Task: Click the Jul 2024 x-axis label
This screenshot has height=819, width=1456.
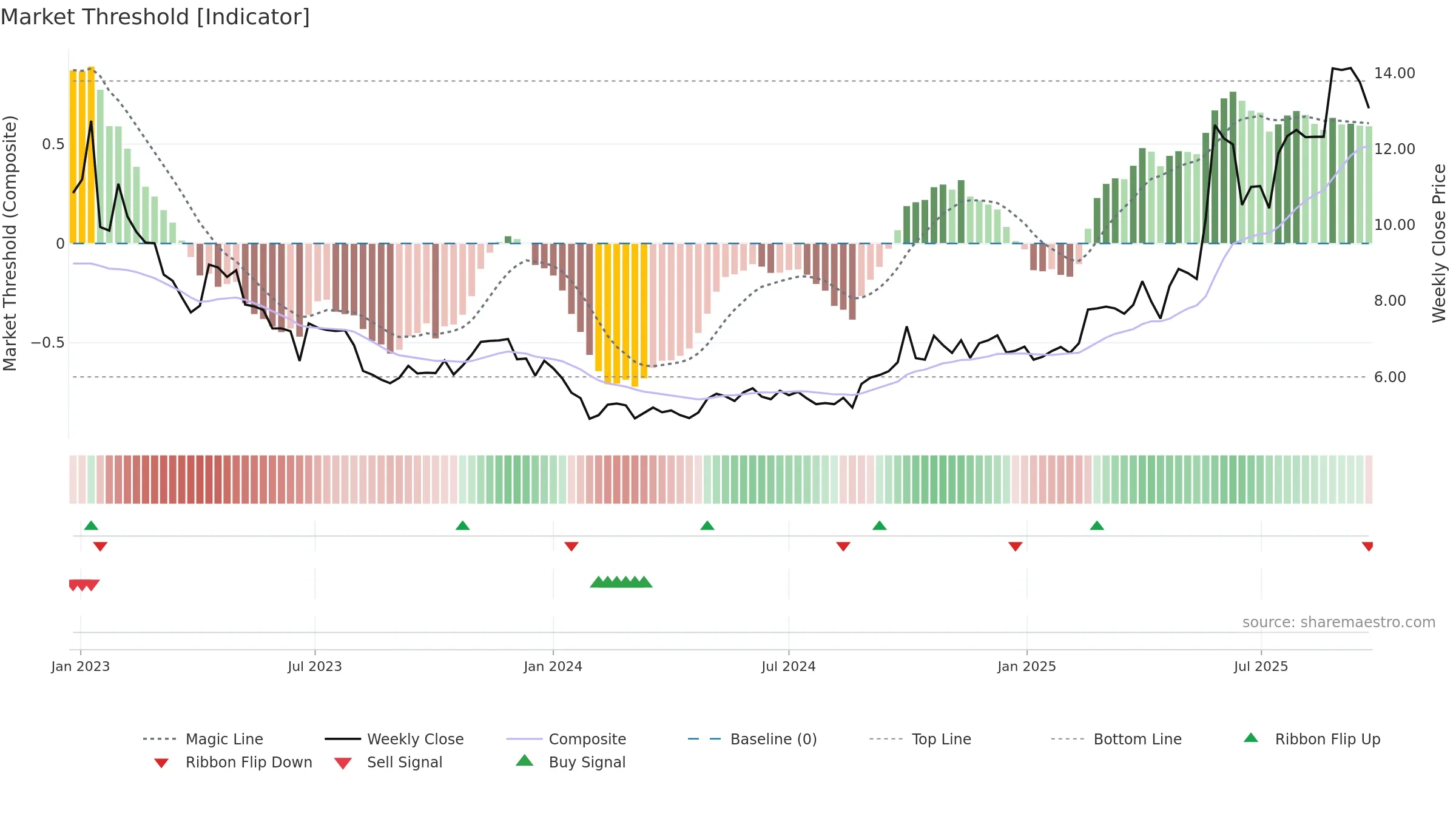Action: pyautogui.click(x=789, y=667)
